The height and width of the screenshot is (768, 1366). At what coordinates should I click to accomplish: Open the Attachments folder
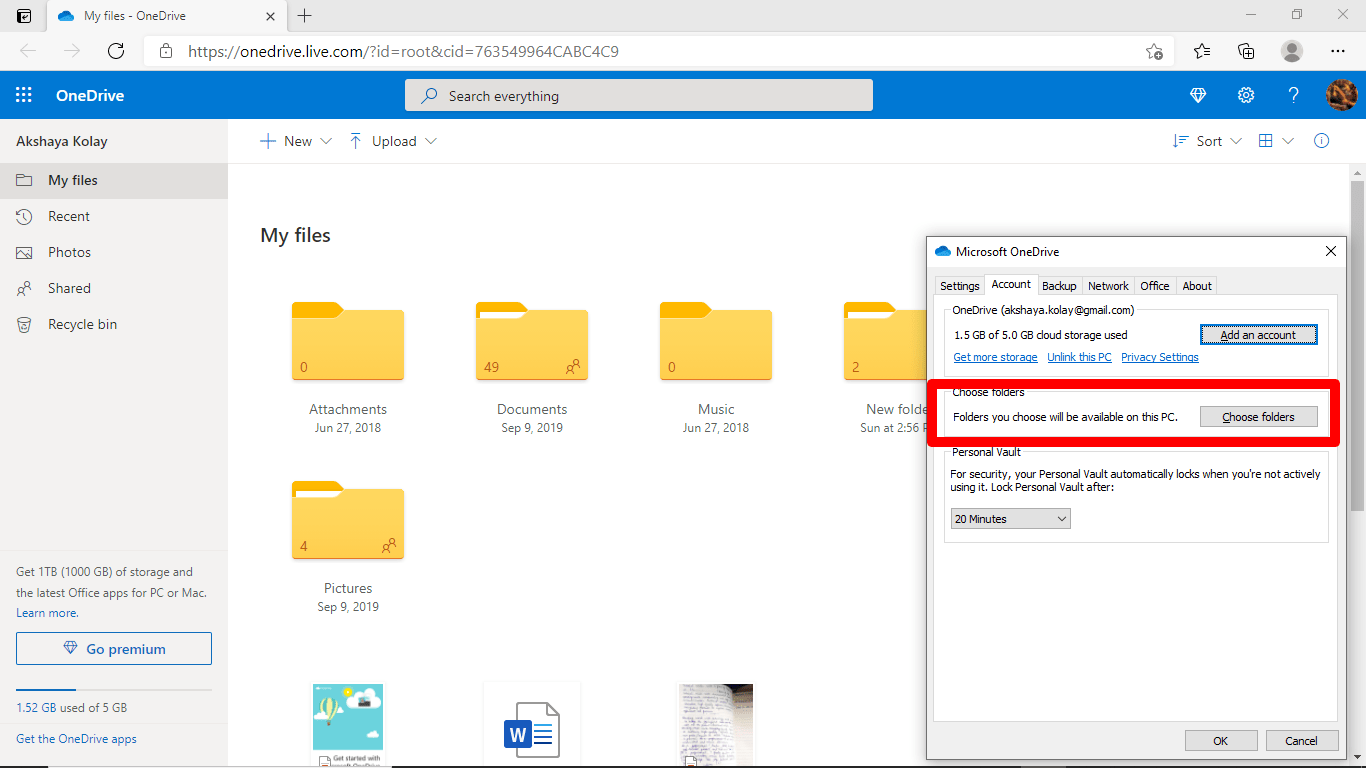[x=347, y=341]
